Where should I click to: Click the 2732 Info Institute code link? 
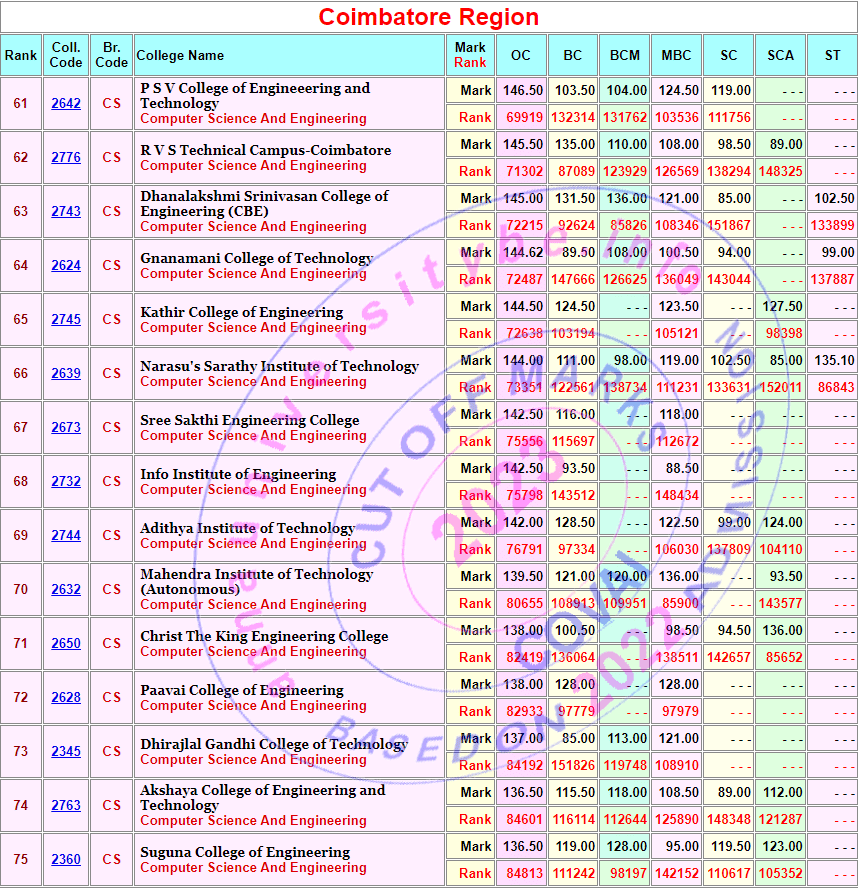[x=66, y=481]
